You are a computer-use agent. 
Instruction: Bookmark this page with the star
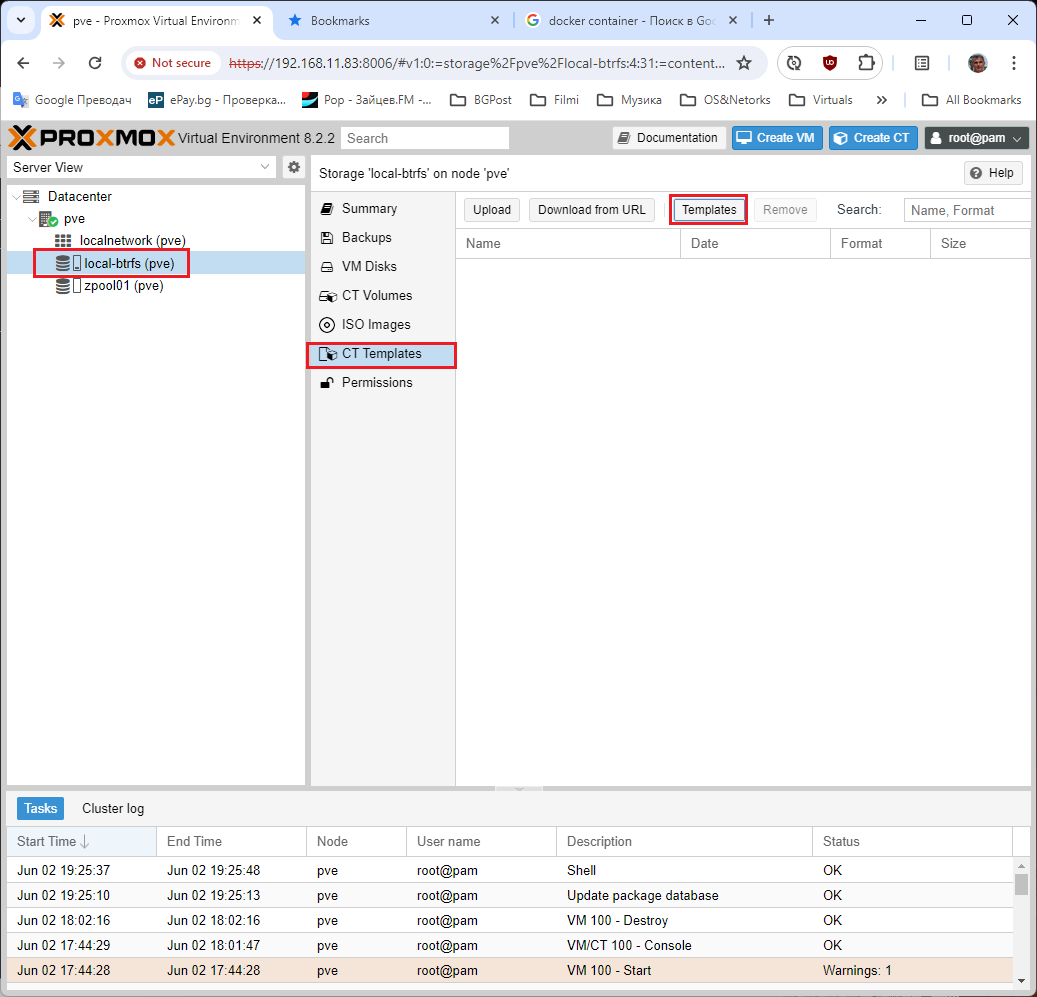744,63
